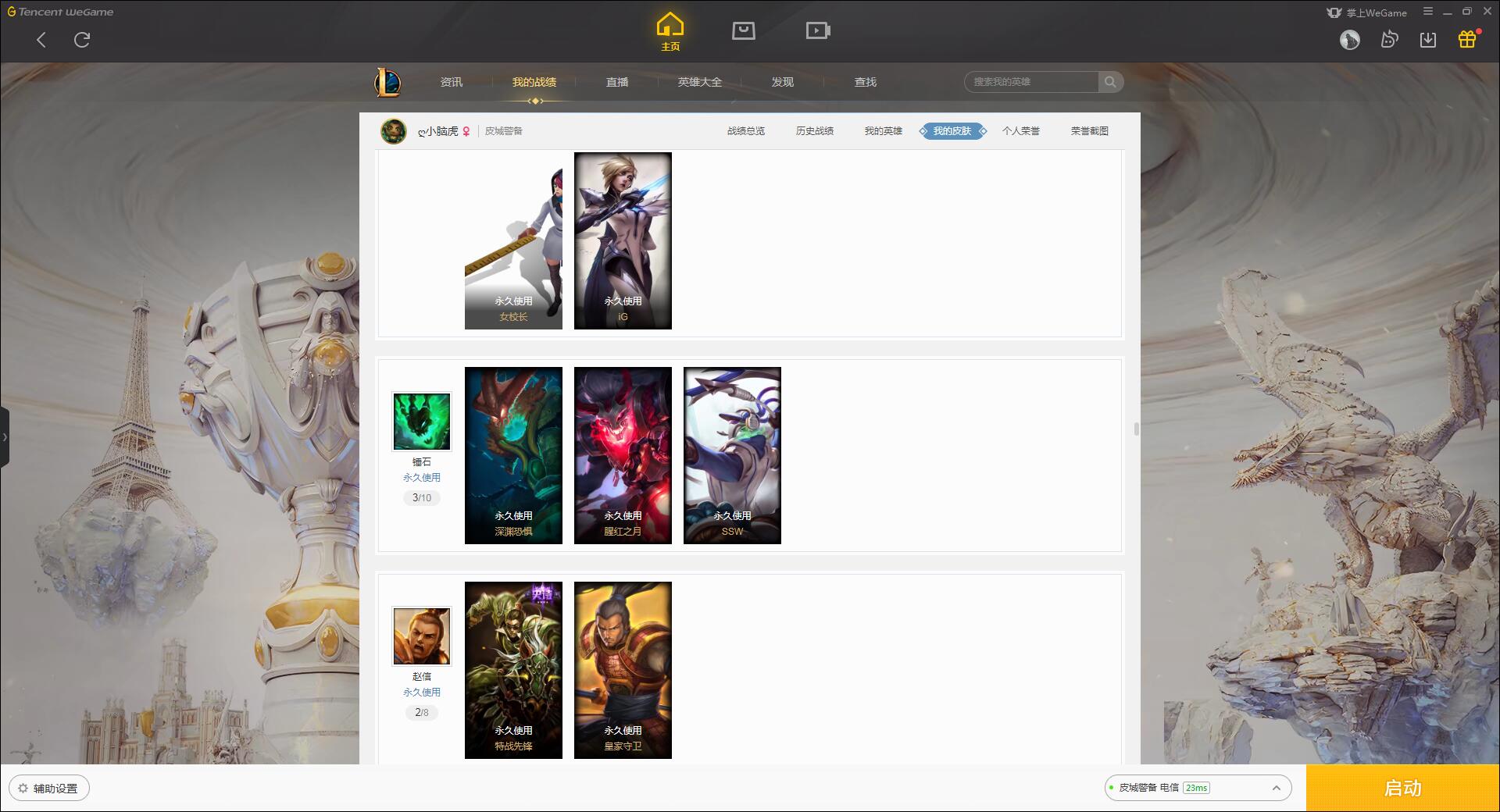Select the 我的皮肤 section
The image size is (1500, 812).
point(952,131)
